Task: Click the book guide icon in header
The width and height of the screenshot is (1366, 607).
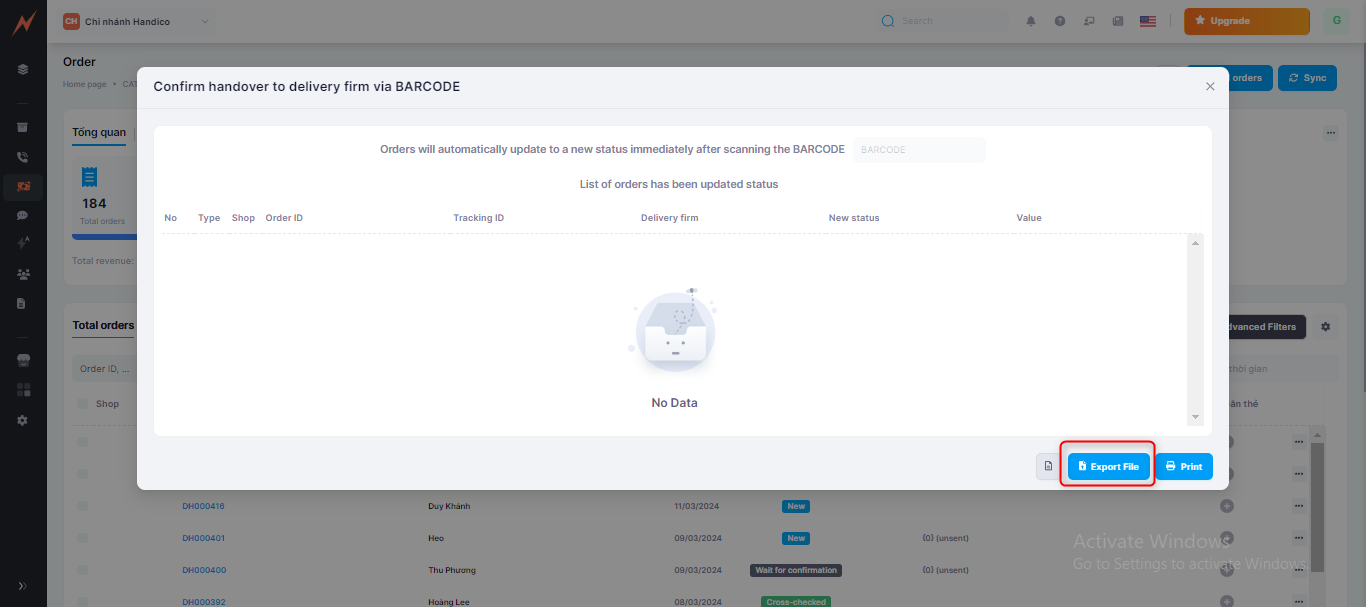Action: pos(1118,21)
